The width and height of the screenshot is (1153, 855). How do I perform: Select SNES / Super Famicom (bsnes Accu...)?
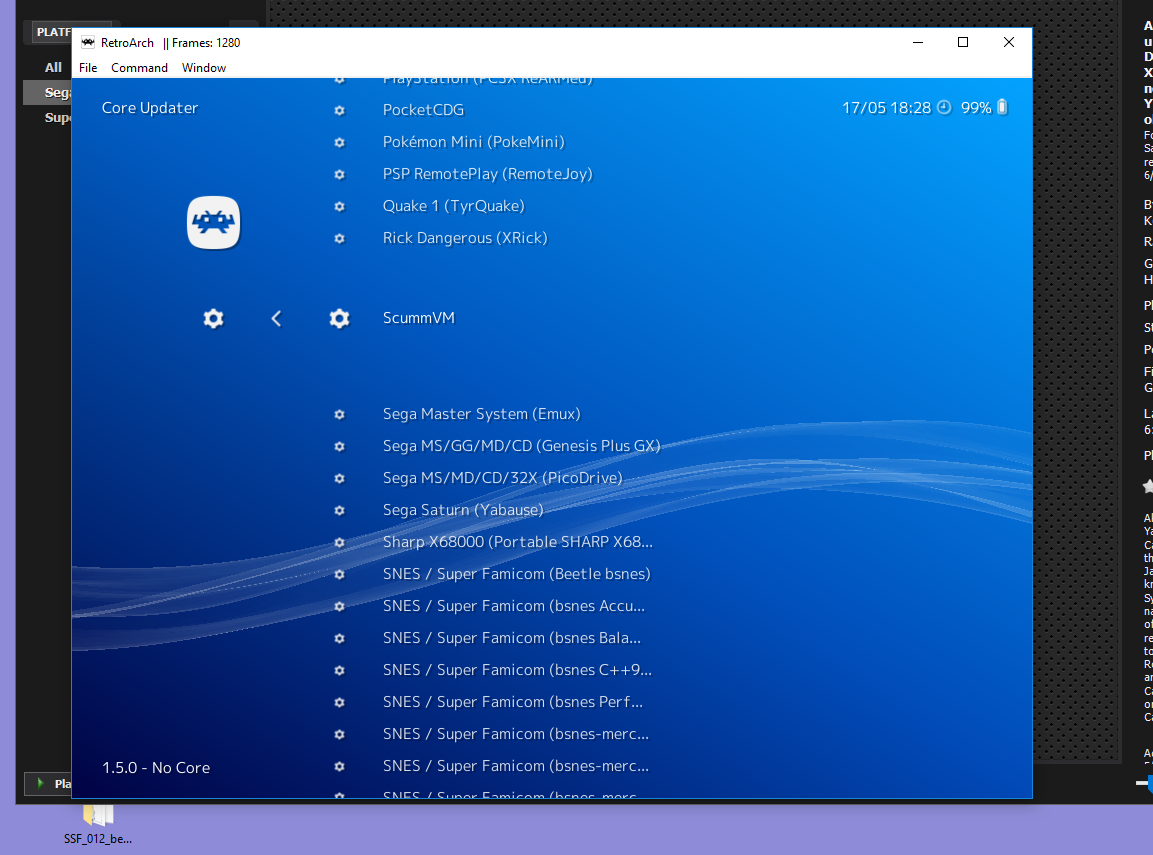point(513,606)
